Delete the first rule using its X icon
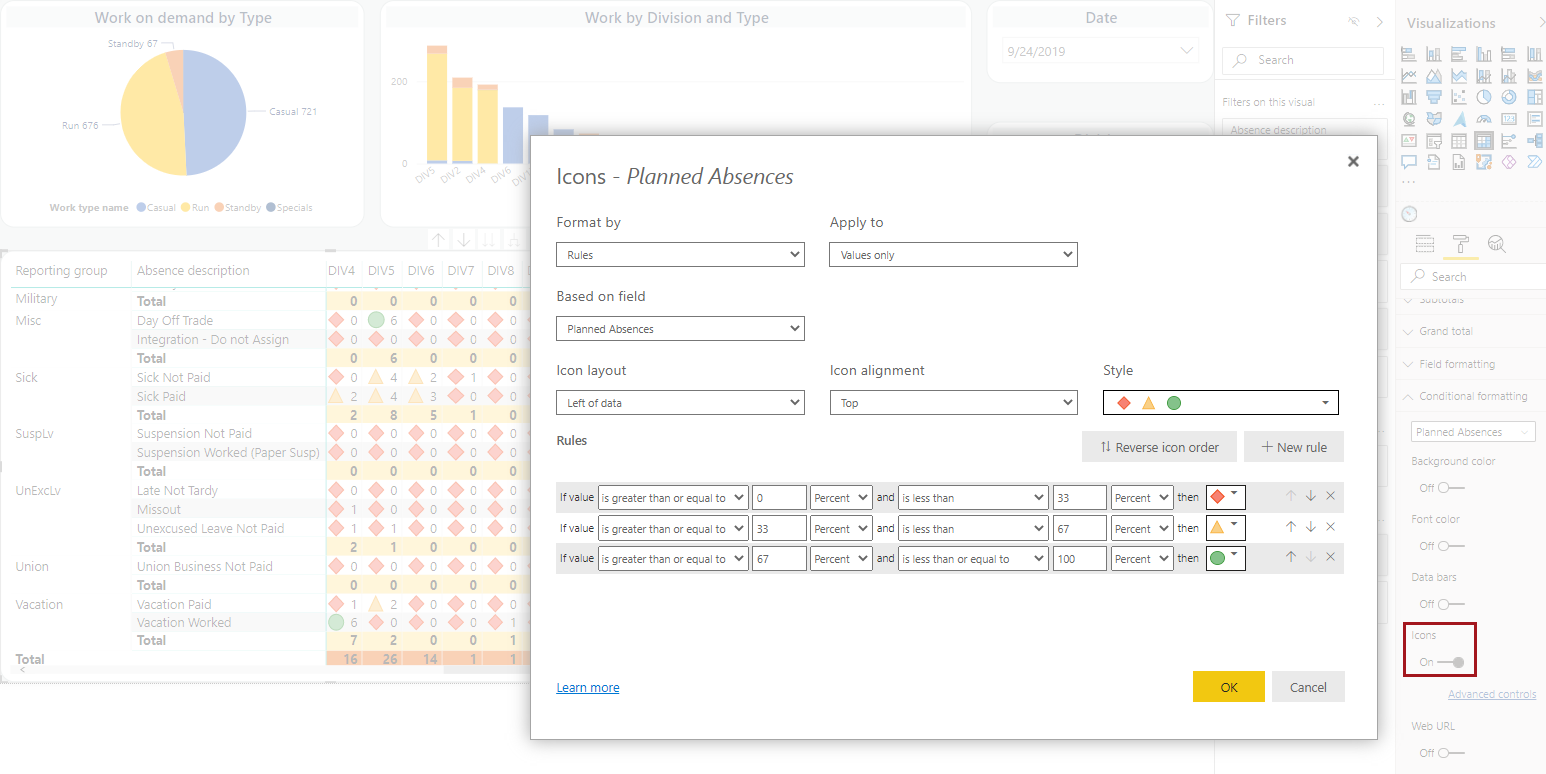 pos(1330,497)
